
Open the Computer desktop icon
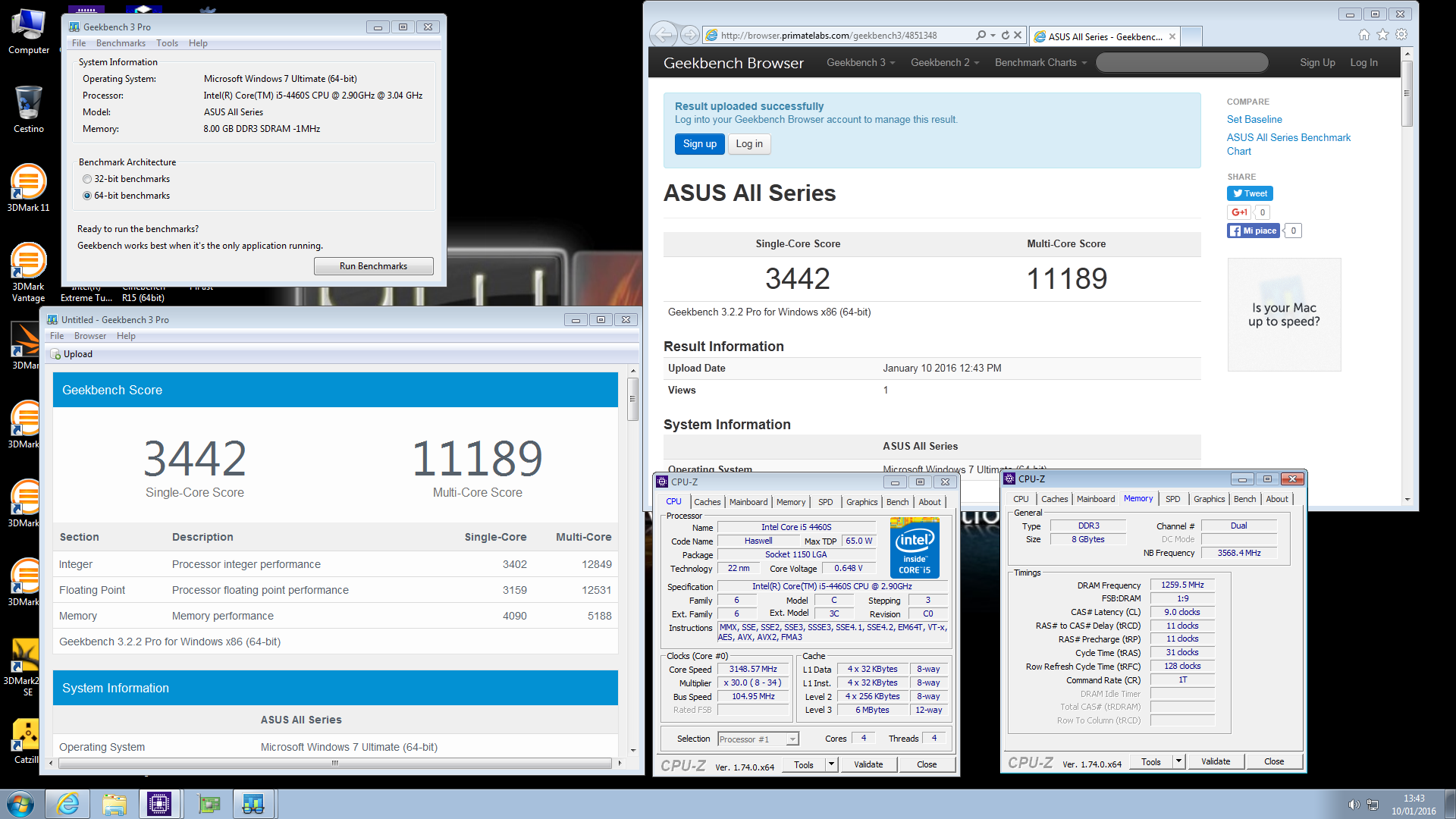(29, 32)
